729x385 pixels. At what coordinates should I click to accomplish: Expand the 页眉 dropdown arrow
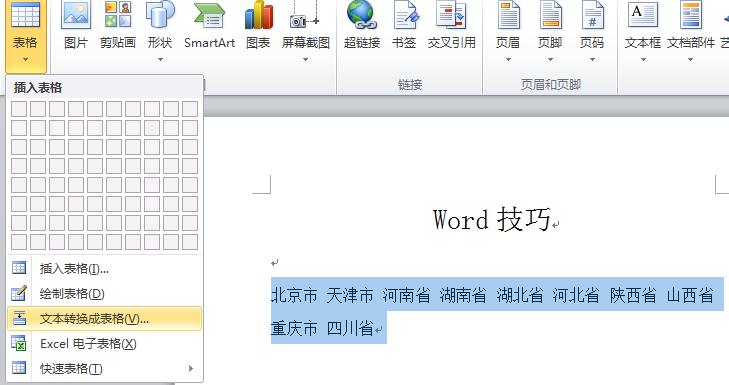(x=508, y=60)
